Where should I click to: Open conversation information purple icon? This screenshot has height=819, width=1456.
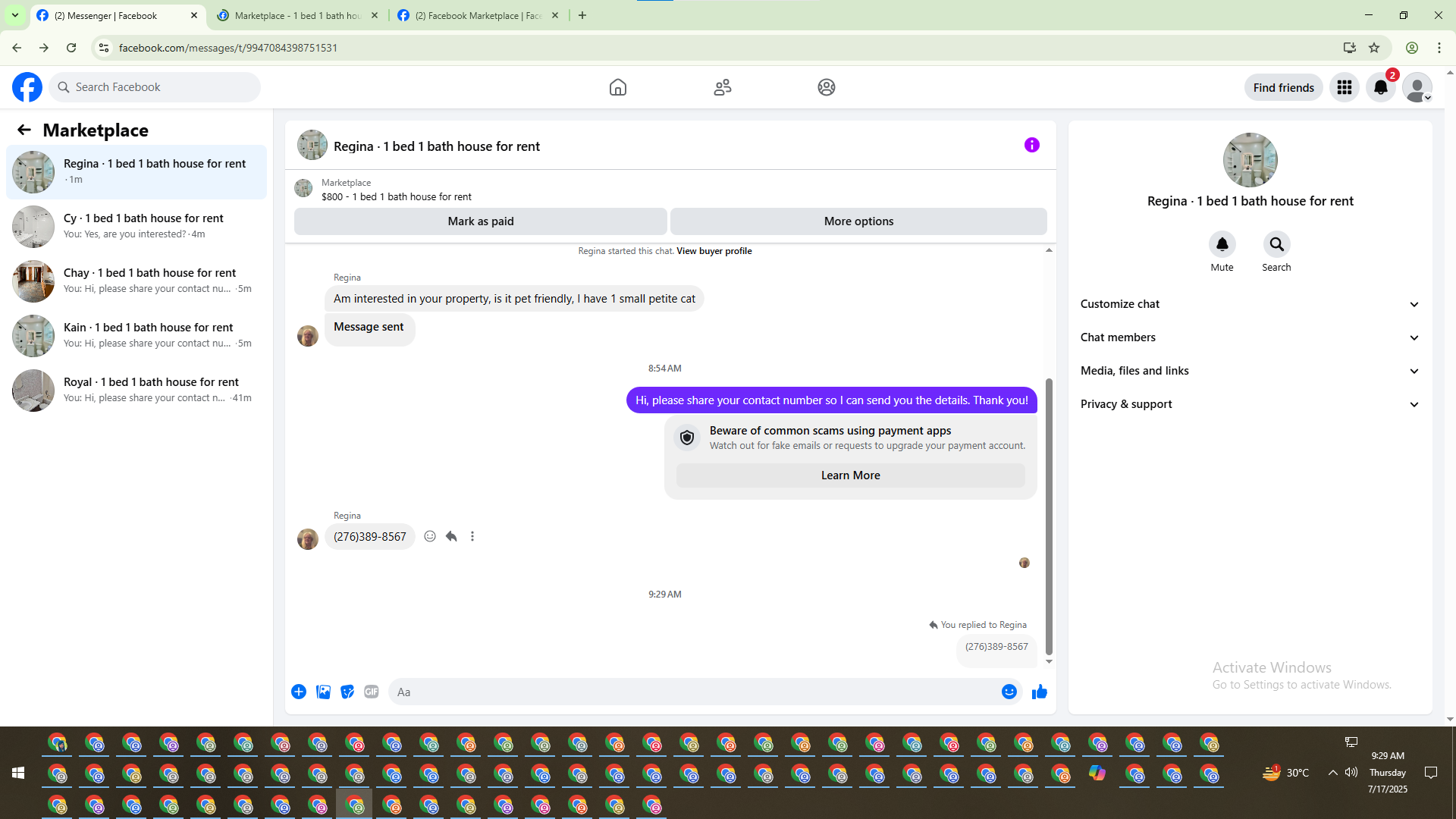pyautogui.click(x=1032, y=145)
